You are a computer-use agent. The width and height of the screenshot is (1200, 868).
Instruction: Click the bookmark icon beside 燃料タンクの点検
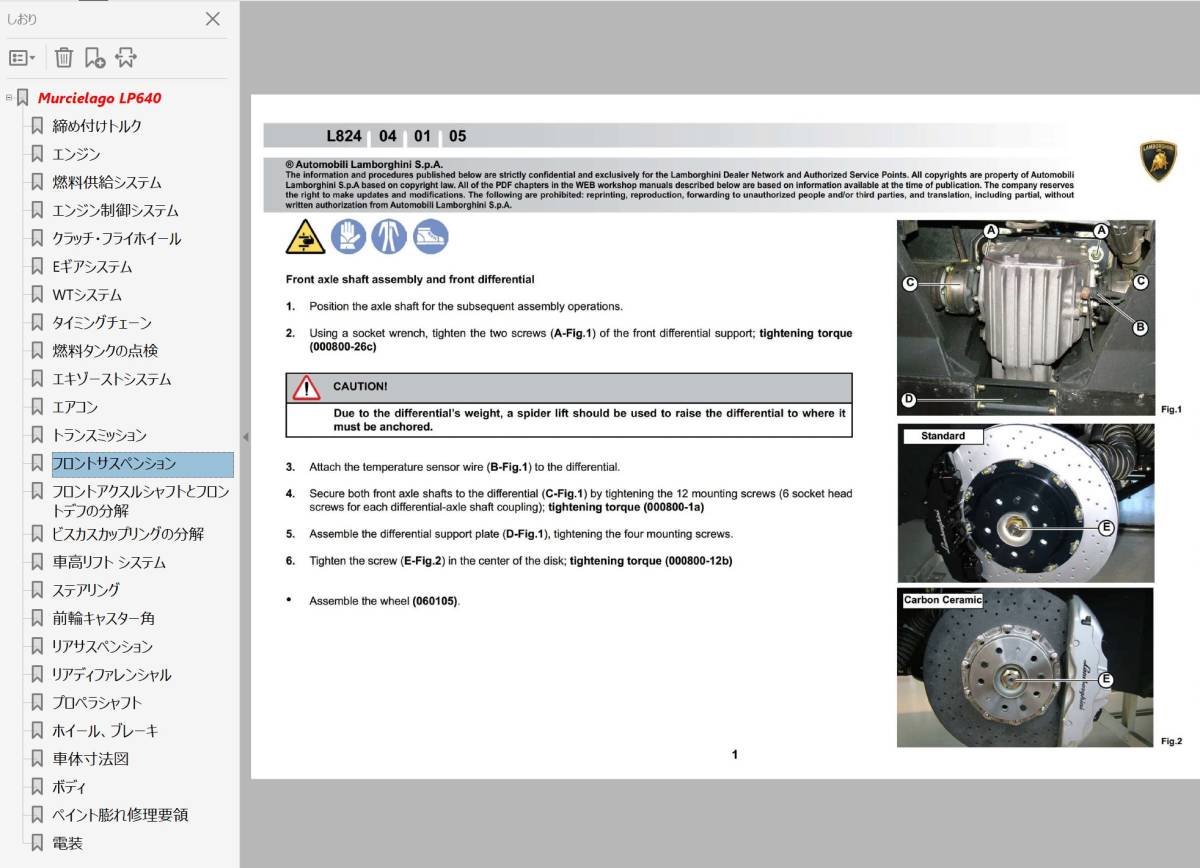pyautogui.click(x=37, y=350)
